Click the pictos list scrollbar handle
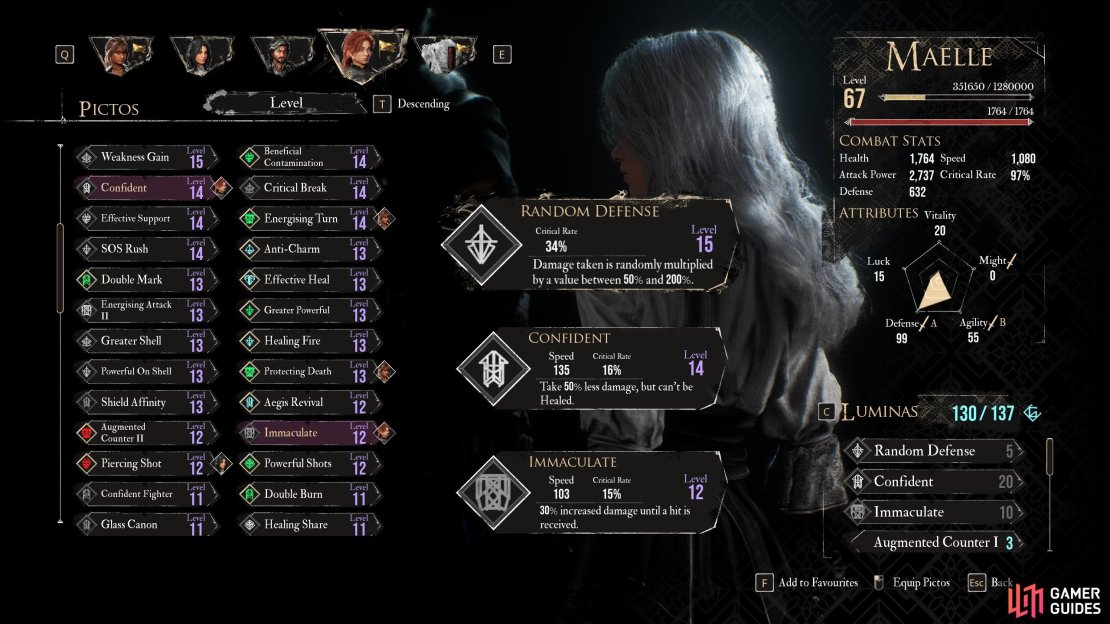The image size is (1110, 624). click(60, 268)
